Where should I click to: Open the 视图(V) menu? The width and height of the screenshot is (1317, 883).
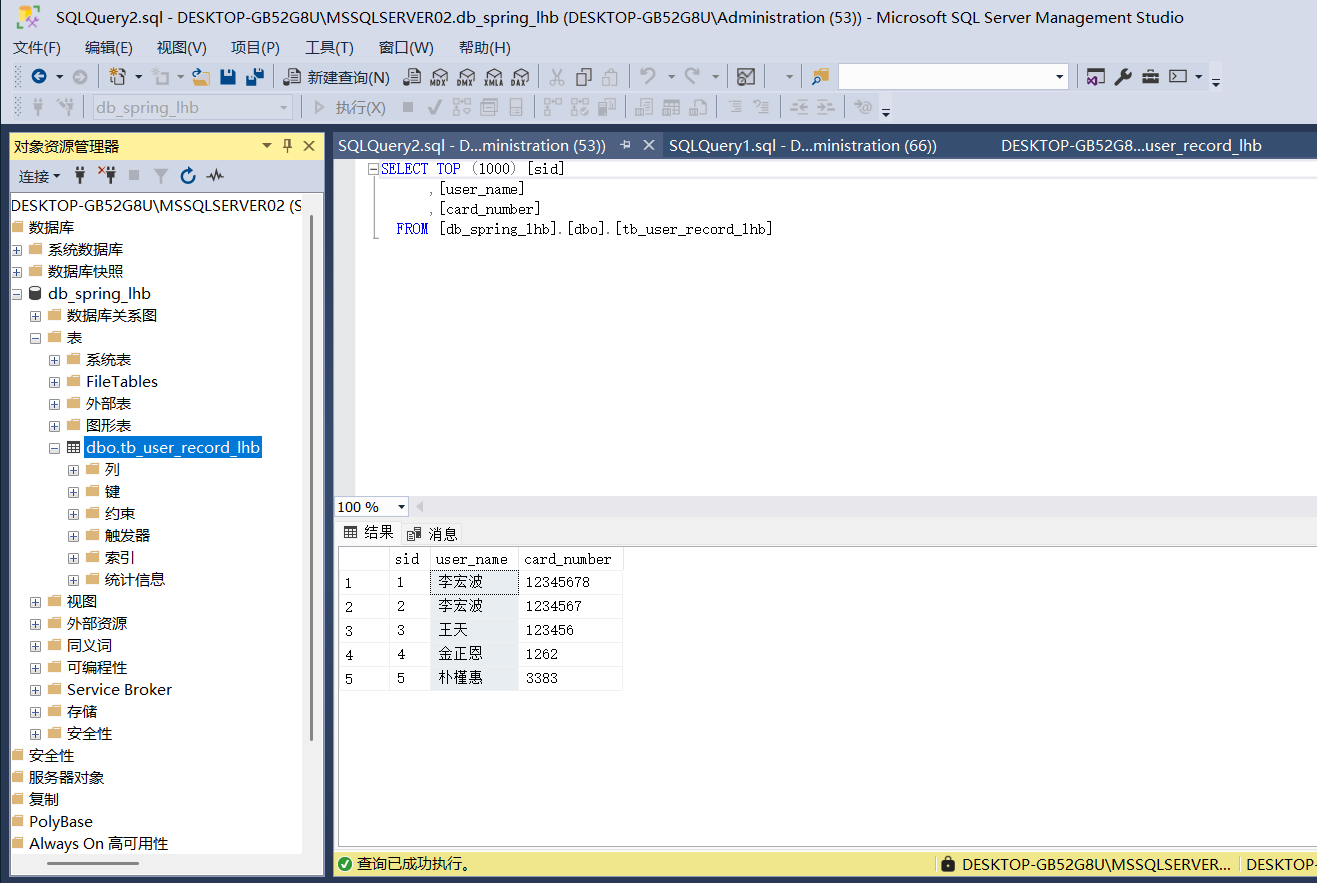[182, 48]
